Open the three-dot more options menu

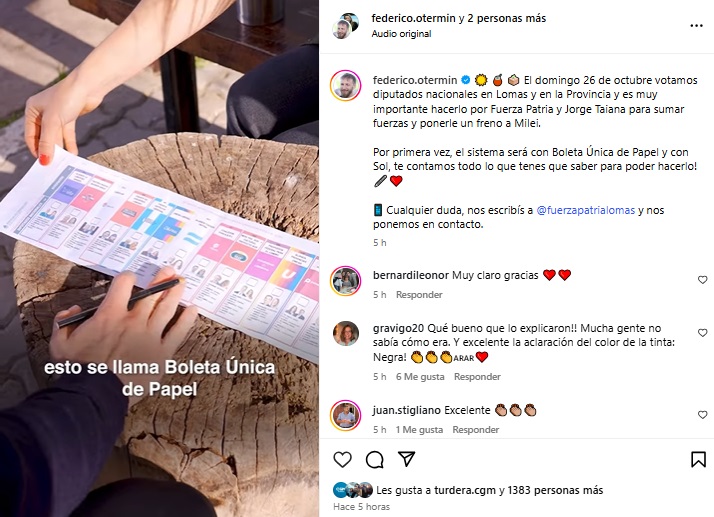tap(696, 26)
